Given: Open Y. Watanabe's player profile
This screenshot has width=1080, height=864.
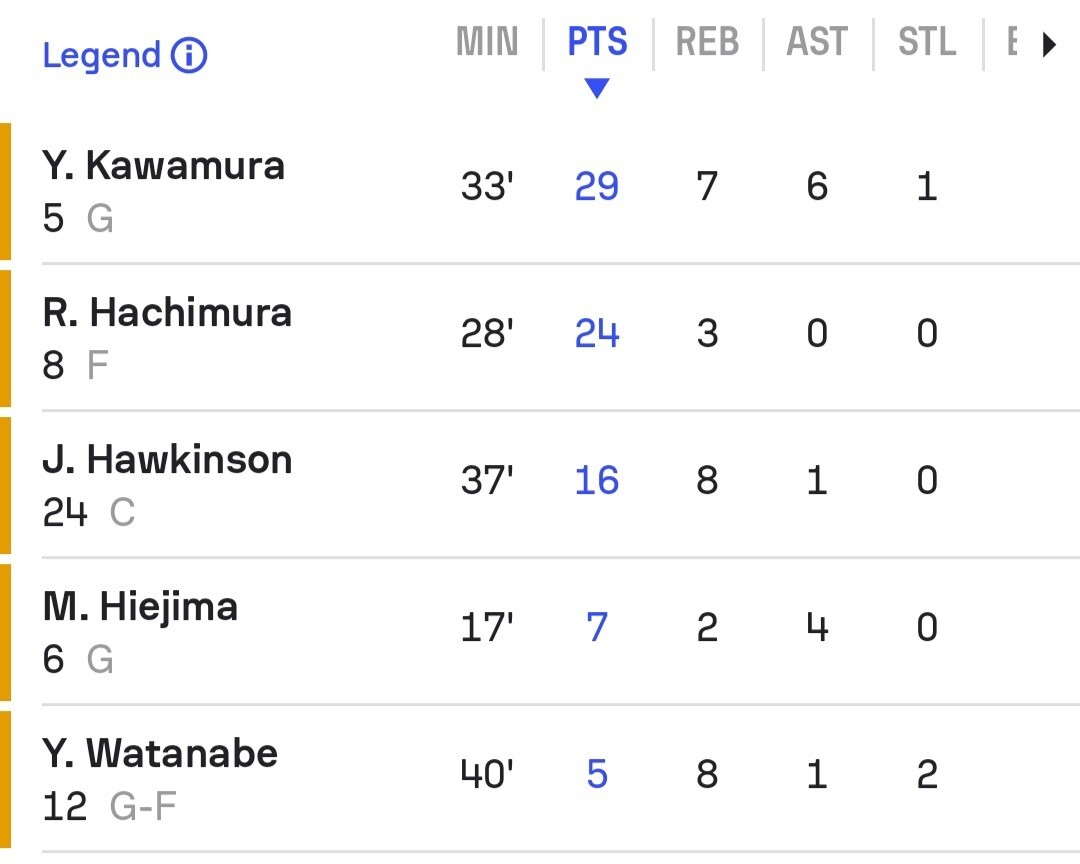Looking at the screenshot, I should tap(160, 754).
